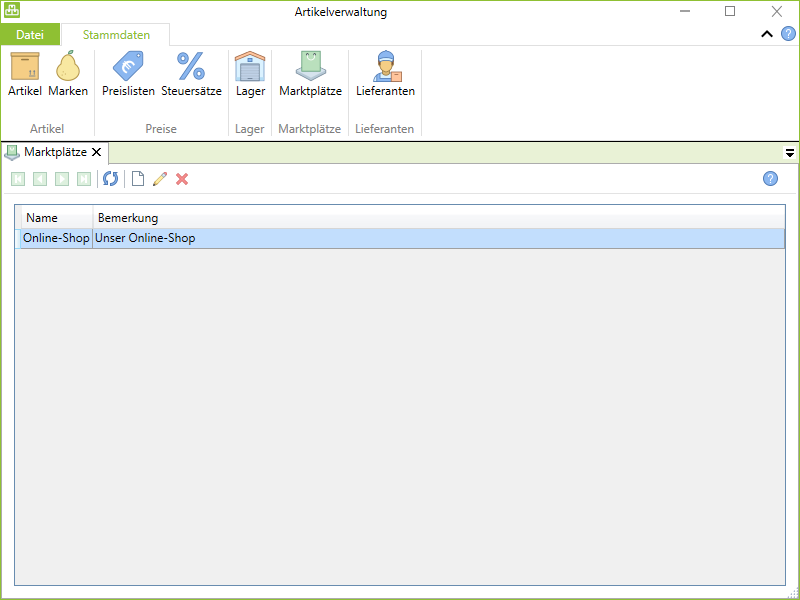This screenshot has width=800, height=600.
Task: Open the Marken pear icon
Action: tap(68, 75)
